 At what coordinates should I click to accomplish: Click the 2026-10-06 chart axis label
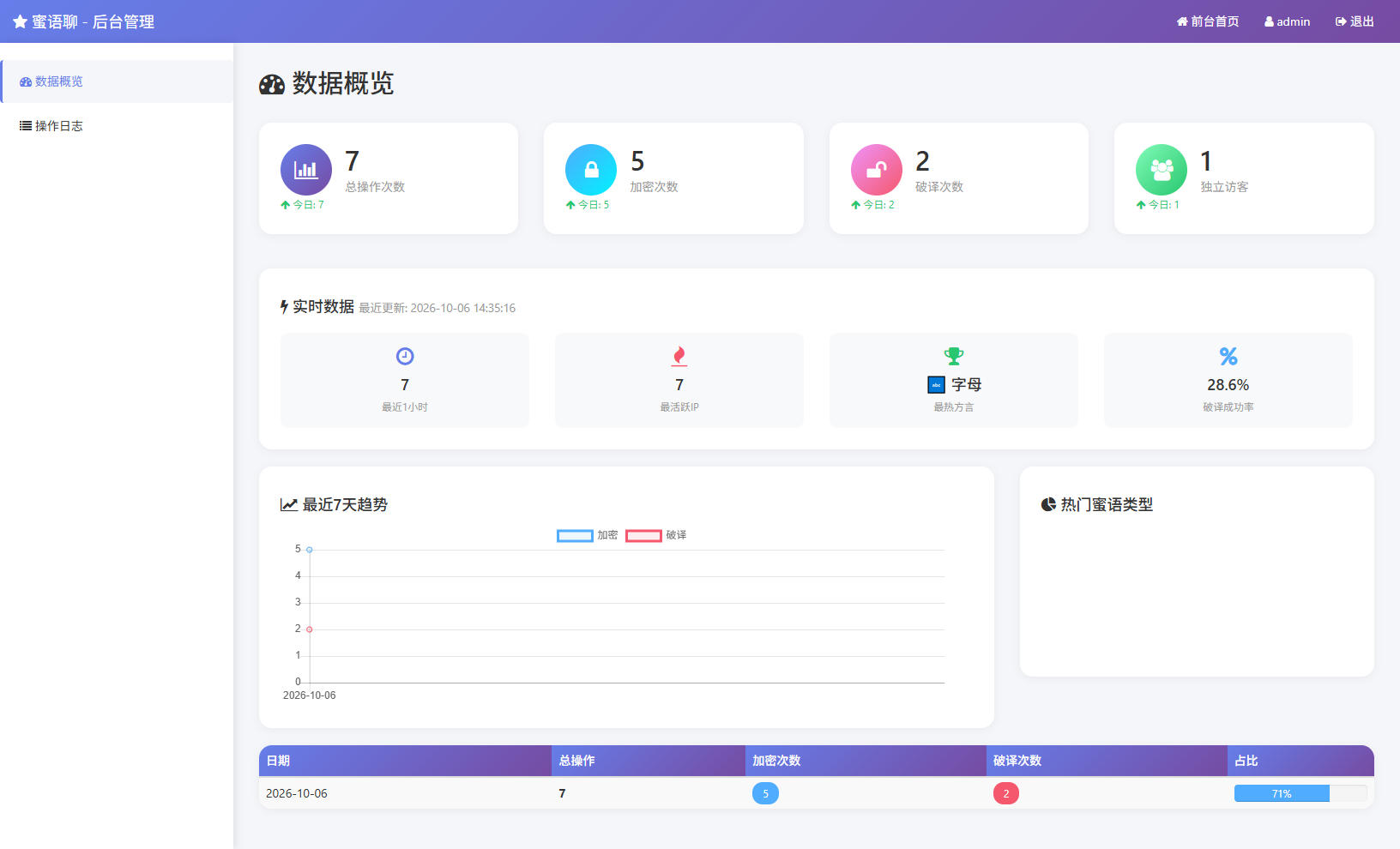pos(310,695)
